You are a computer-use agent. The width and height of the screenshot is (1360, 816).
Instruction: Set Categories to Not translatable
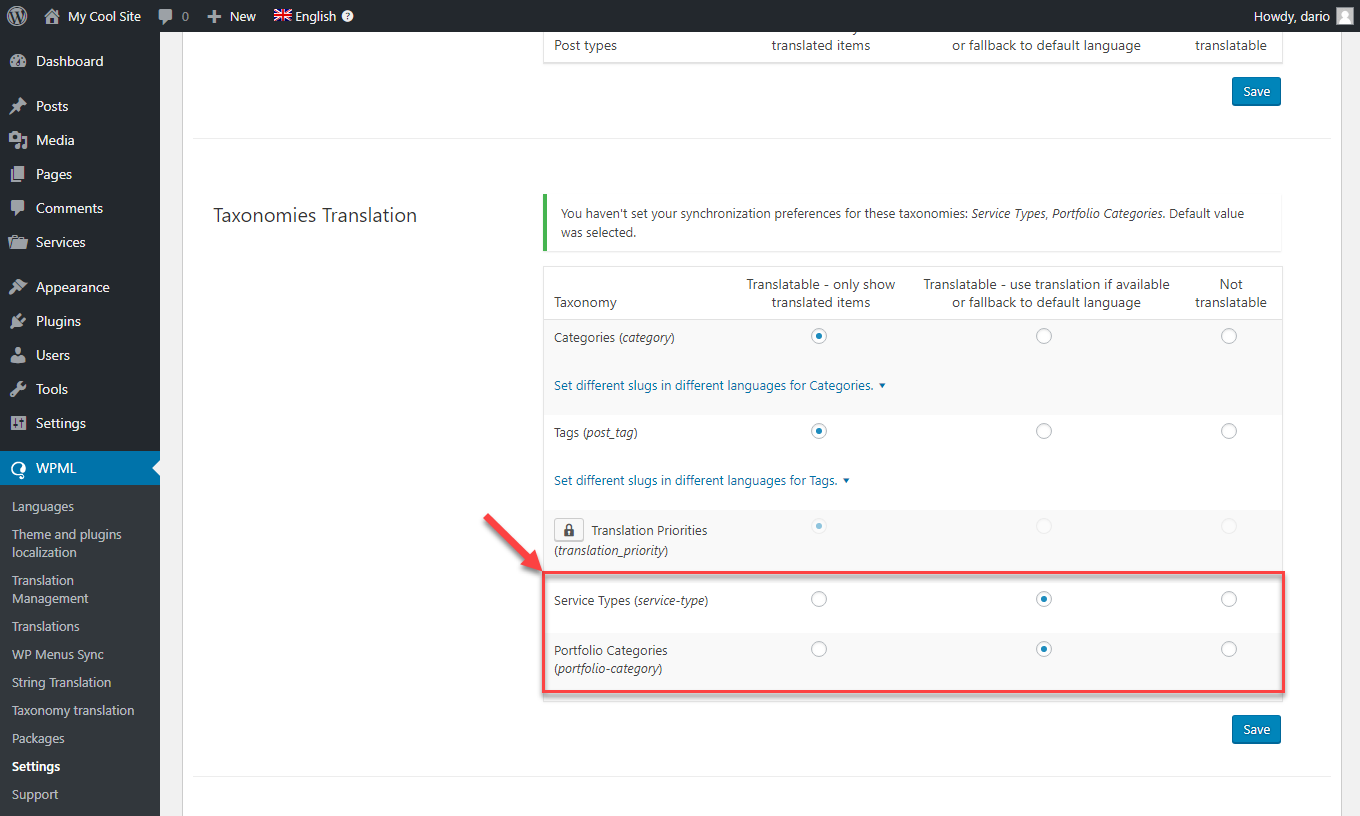[x=1229, y=336]
